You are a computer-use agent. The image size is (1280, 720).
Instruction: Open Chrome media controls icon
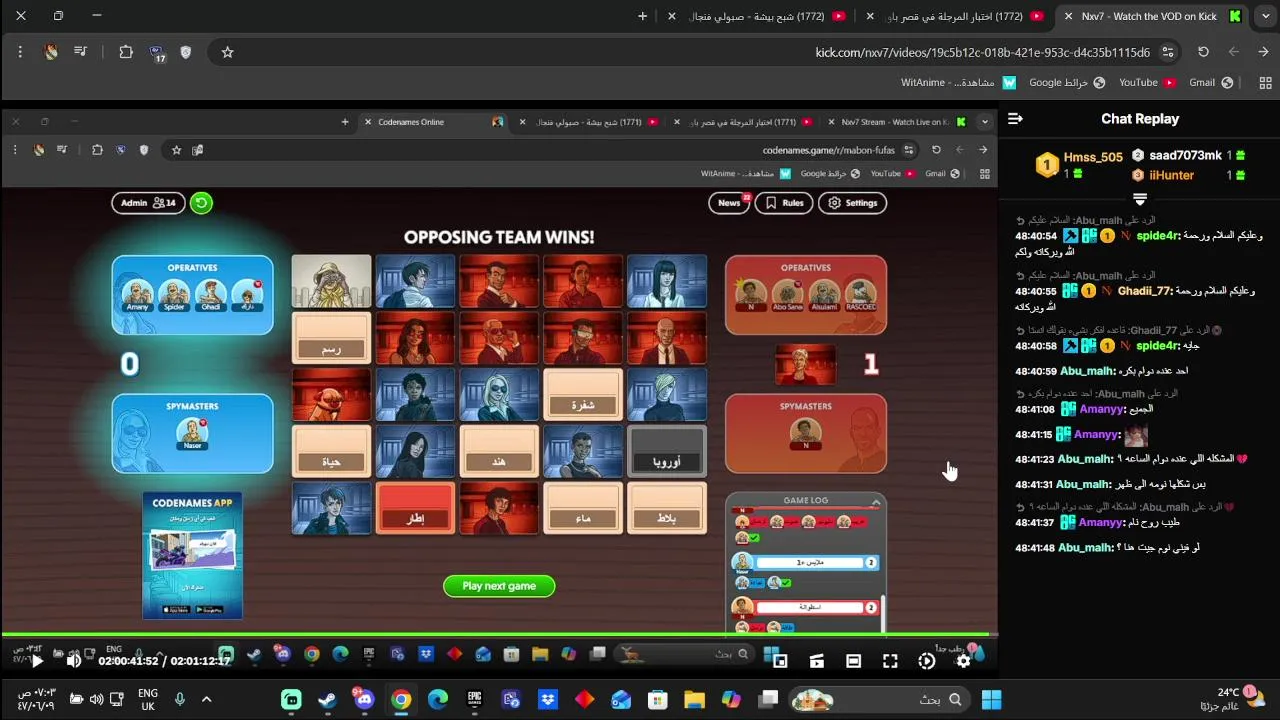coord(81,52)
